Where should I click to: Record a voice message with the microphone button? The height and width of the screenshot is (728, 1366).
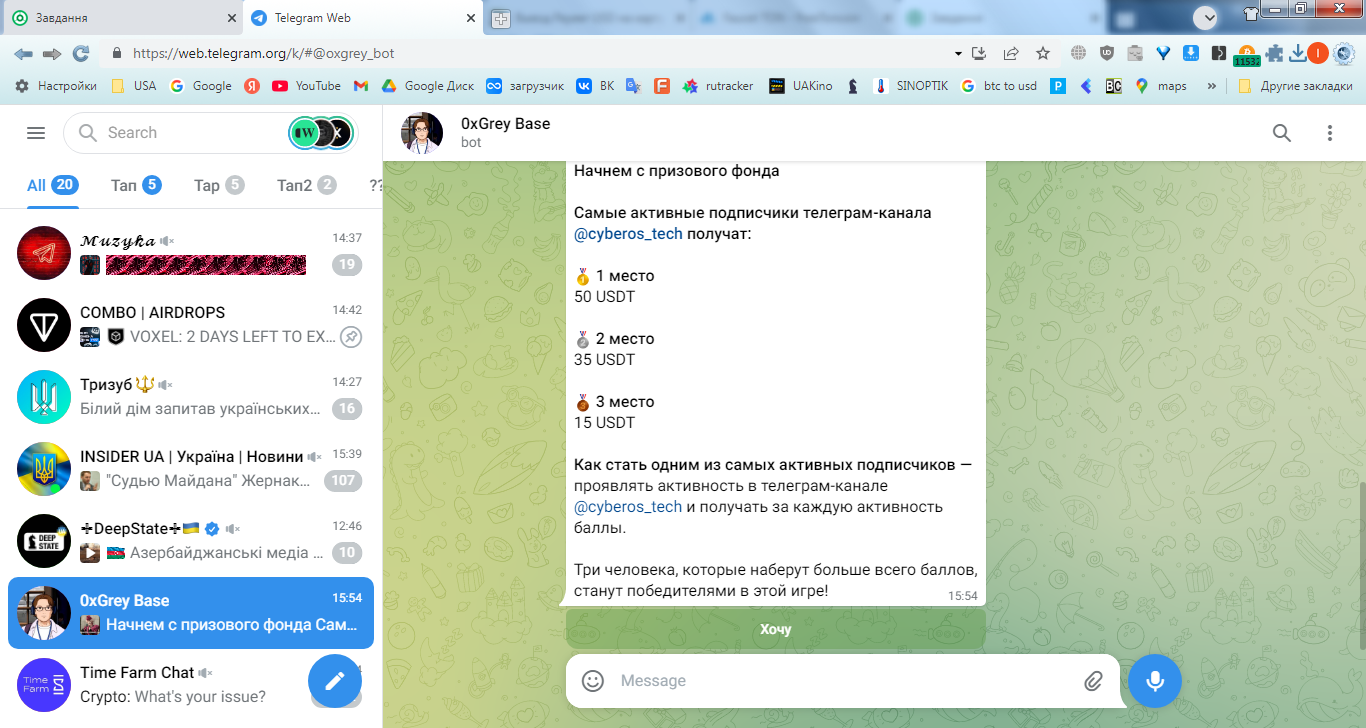(x=1155, y=681)
